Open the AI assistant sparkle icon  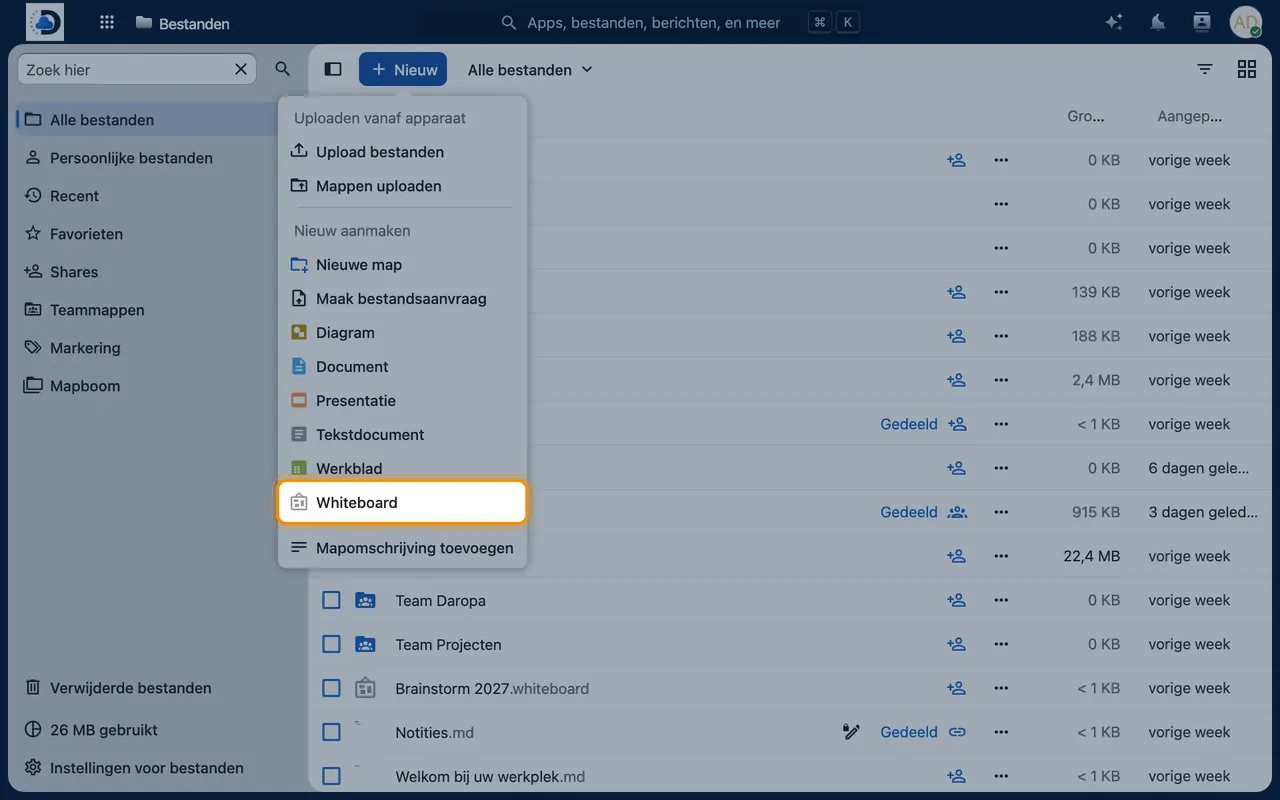(x=1114, y=22)
